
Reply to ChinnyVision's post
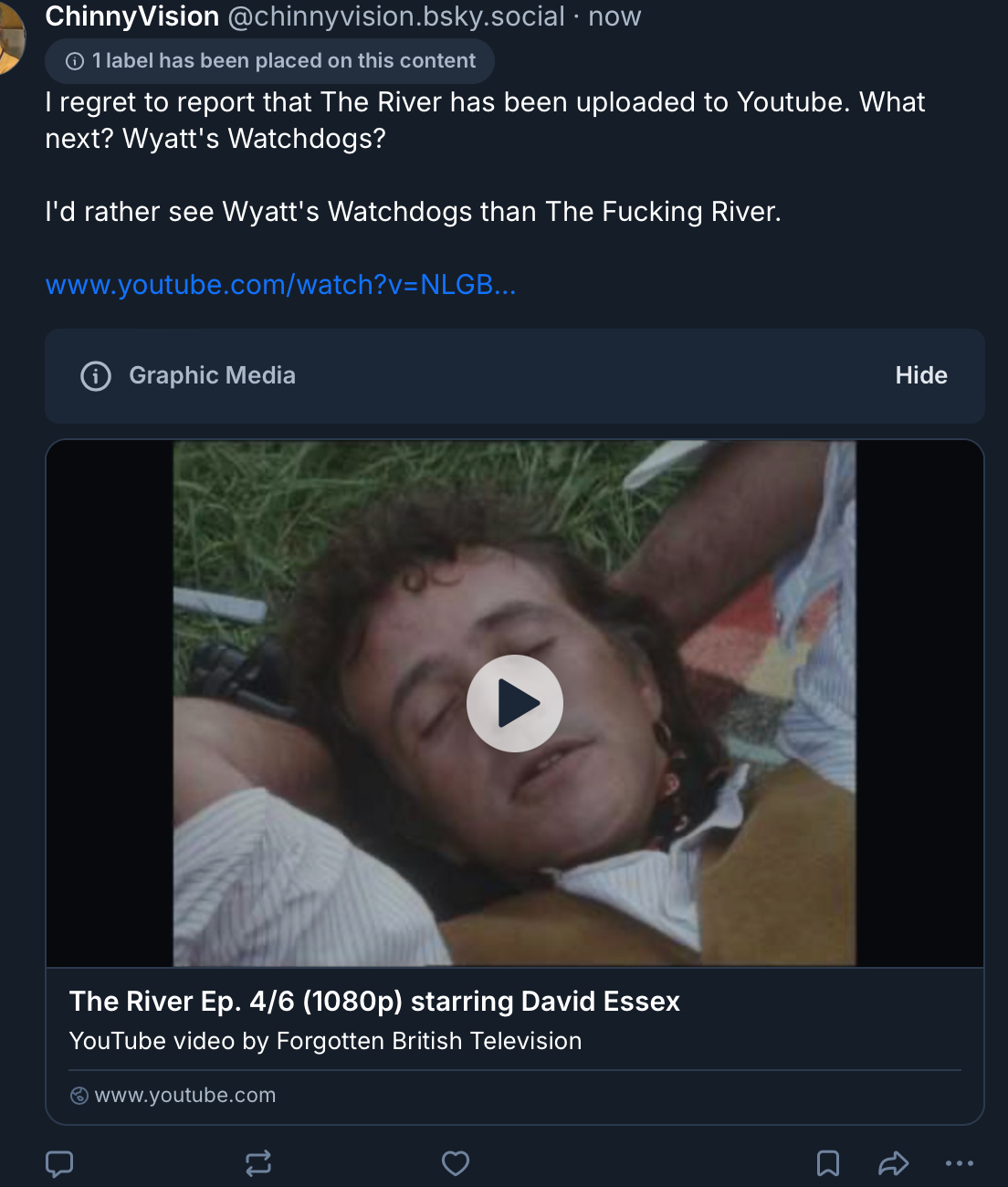coord(59,1163)
